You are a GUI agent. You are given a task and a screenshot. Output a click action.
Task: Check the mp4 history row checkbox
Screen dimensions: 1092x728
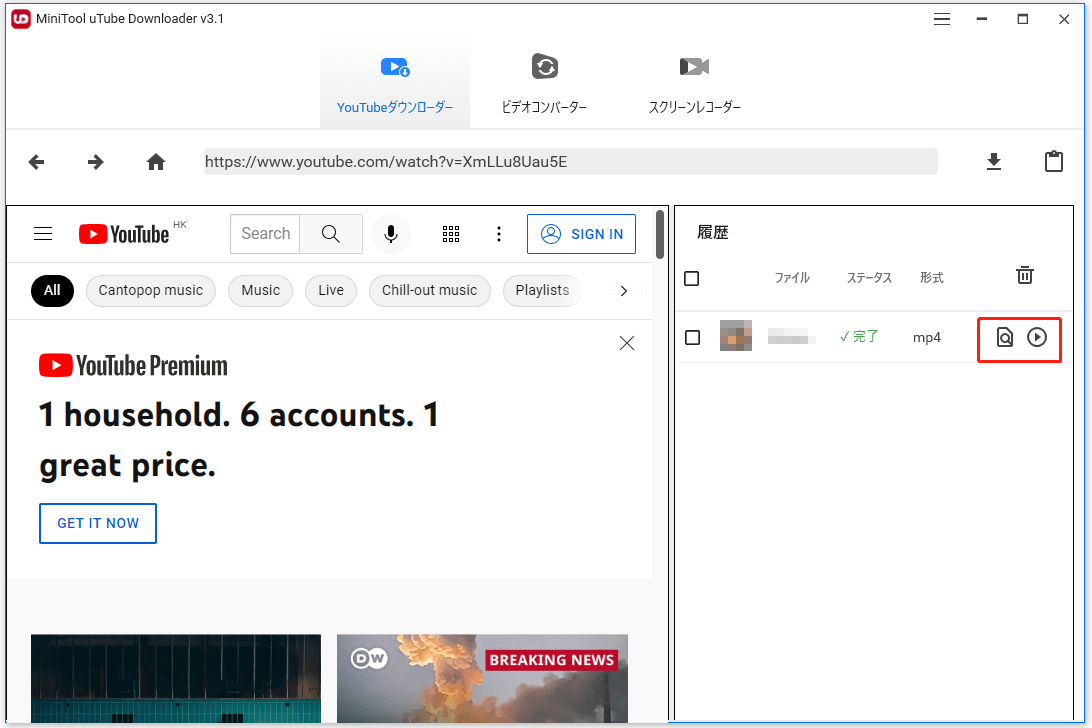[692, 338]
